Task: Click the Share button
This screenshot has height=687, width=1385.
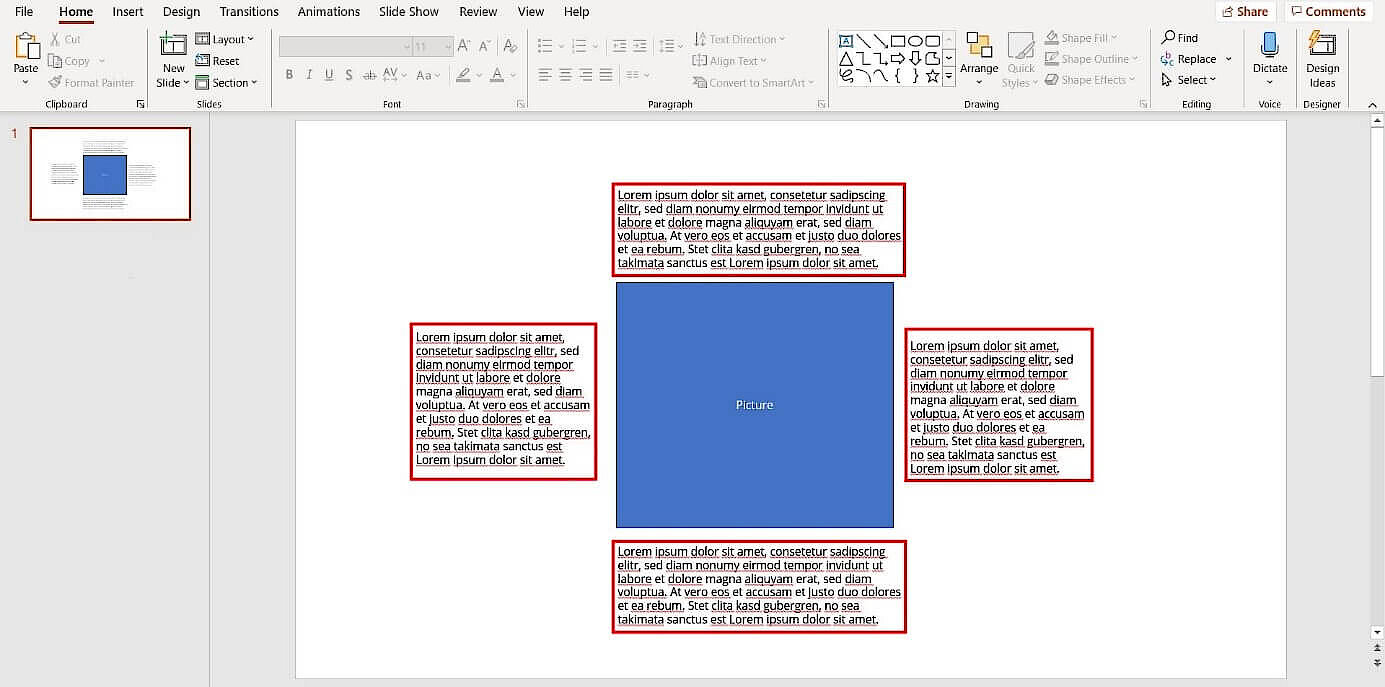Action: point(1245,12)
